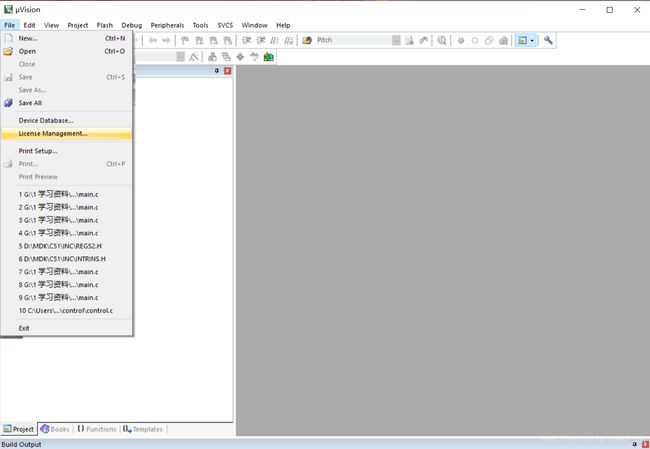Switch to the Functions tab
Image resolution: width=650 pixels, height=449 pixels.
(x=97, y=429)
